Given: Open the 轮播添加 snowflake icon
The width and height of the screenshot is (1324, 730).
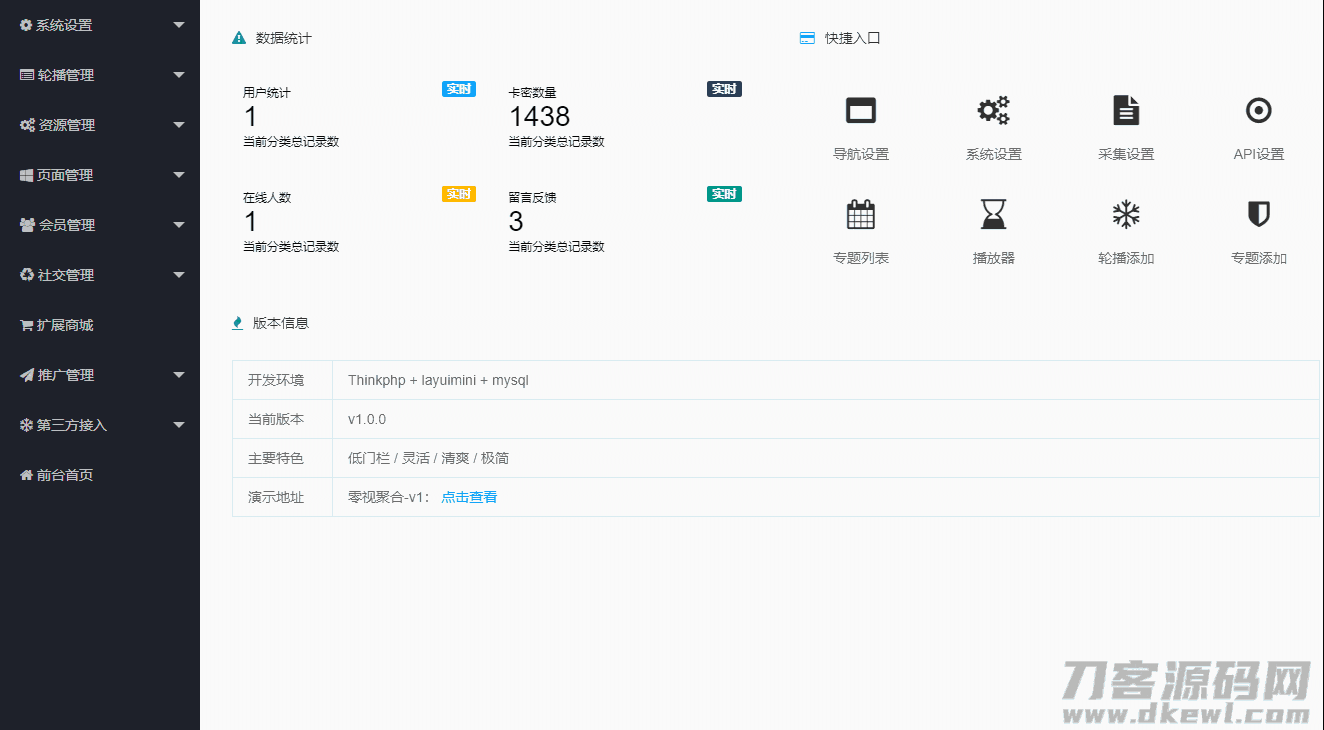Looking at the screenshot, I should click(x=1126, y=214).
